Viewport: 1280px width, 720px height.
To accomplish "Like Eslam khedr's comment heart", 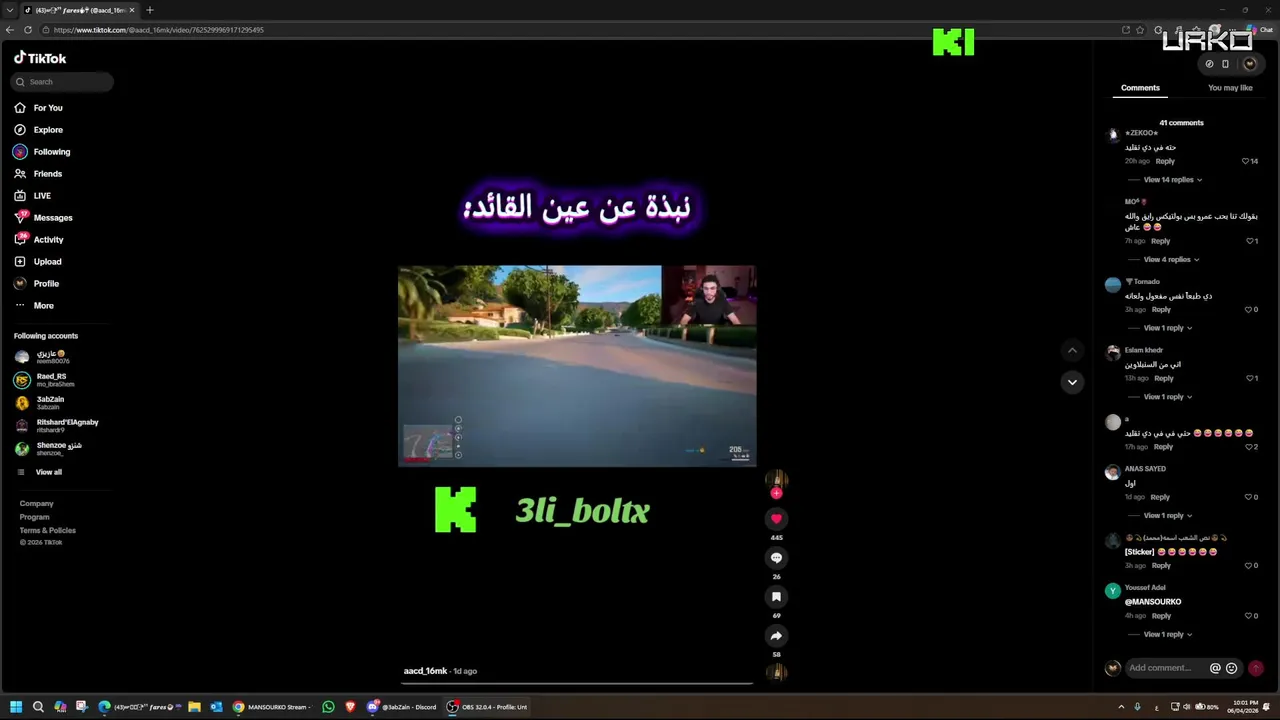I will [1249, 379].
